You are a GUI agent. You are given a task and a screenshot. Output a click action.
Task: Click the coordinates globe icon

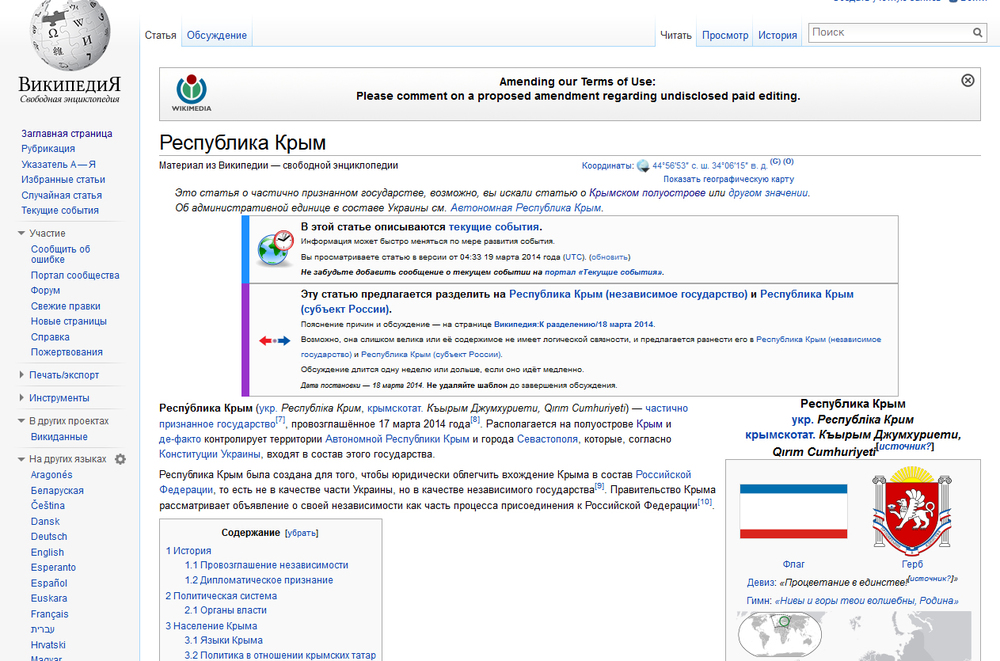[x=643, y=166]
